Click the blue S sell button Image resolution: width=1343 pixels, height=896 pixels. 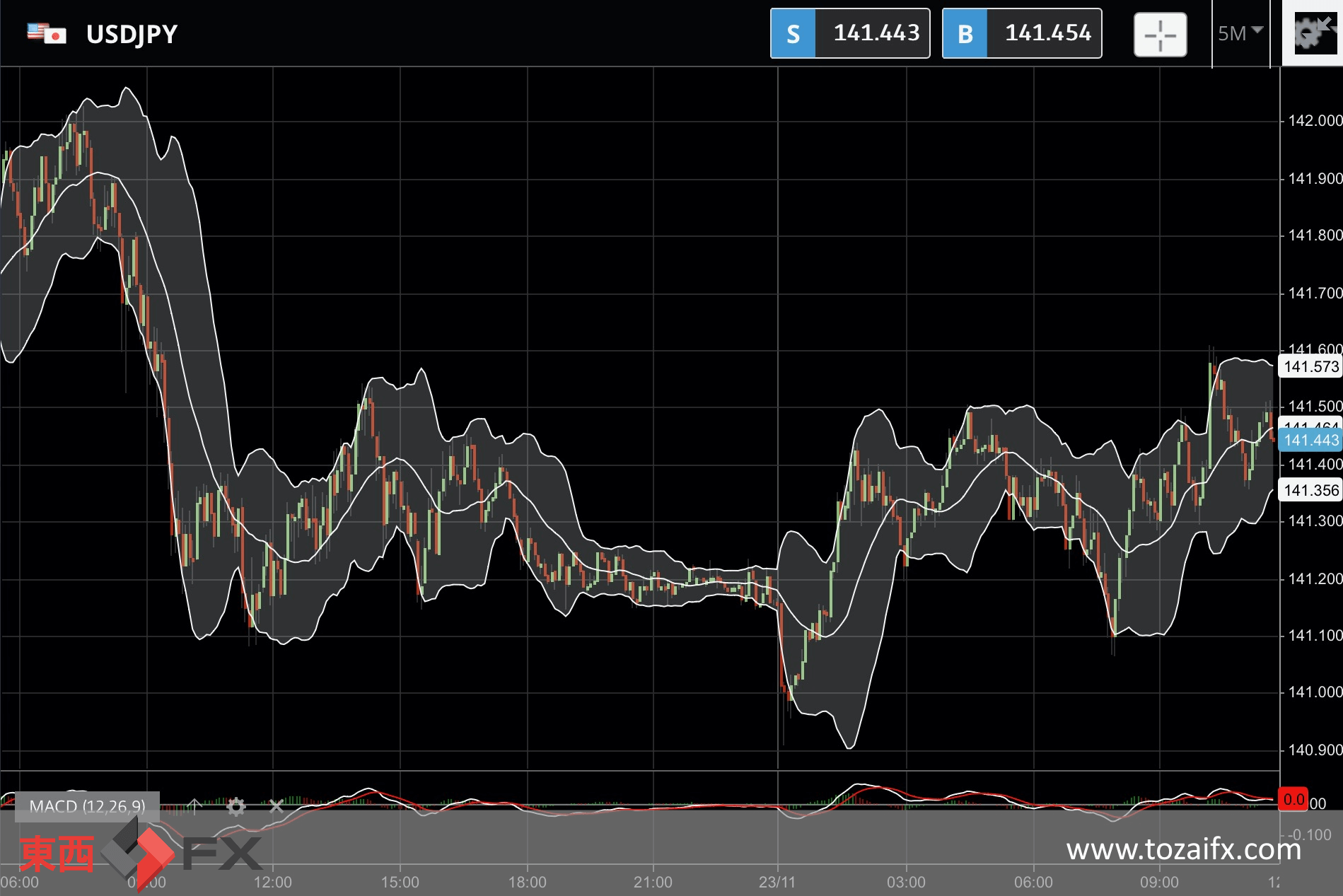(793, 33)
